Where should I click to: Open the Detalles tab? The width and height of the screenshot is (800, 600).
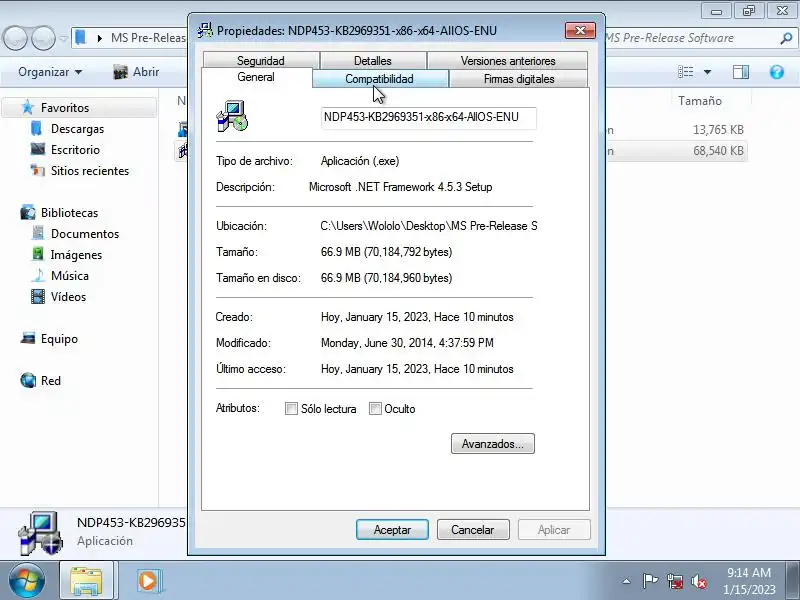pyautogui.click(x=373, y=61)
